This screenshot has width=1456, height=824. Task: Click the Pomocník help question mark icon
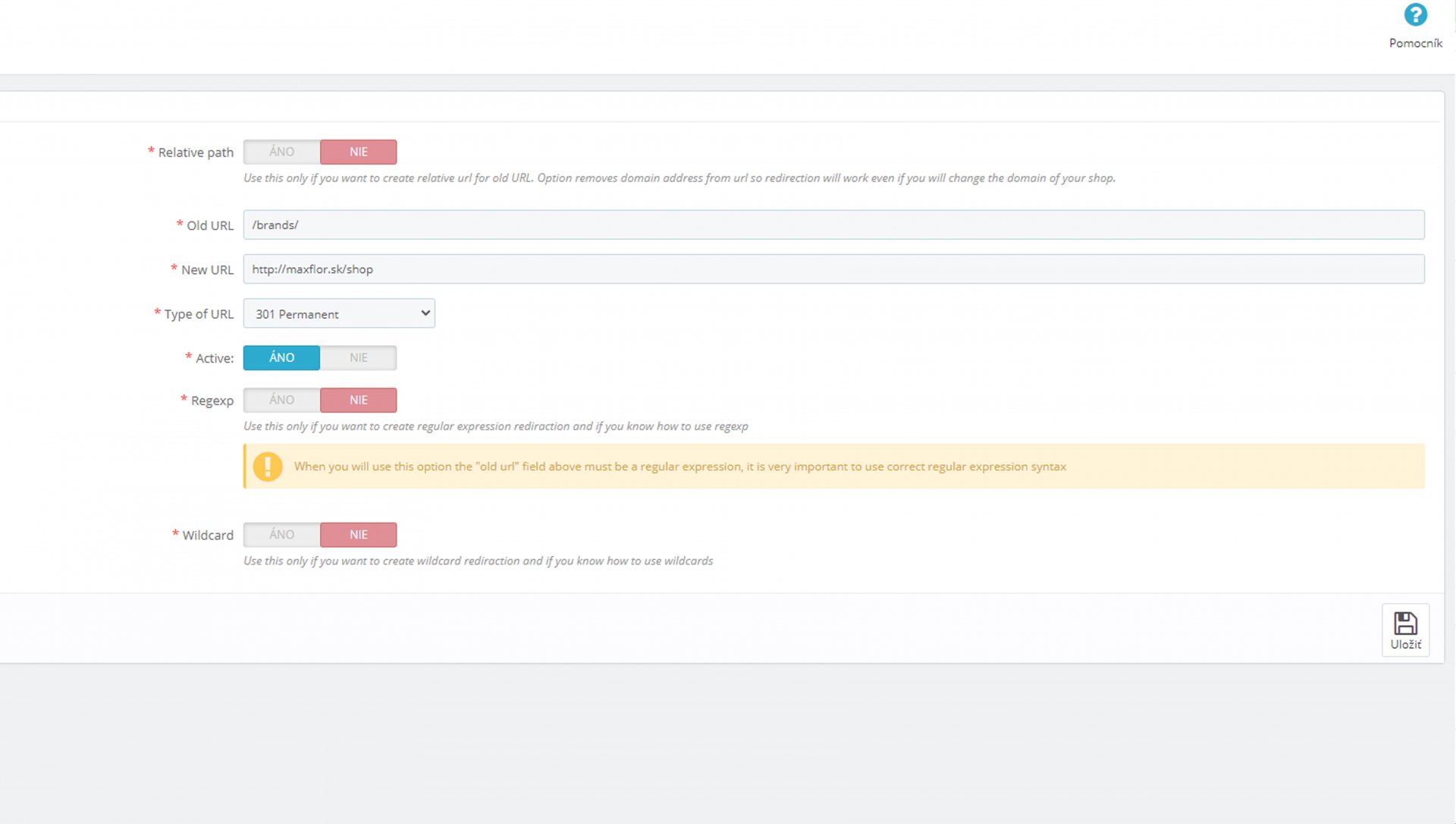[1415, 15]
